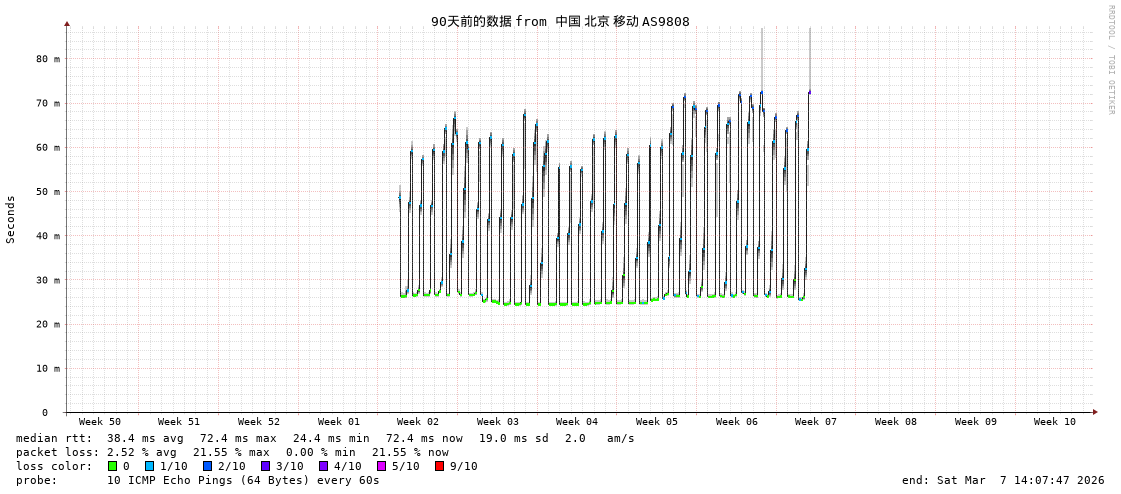Viewport: 1121px width, 494px height.
Task: Click the graph title mentioning AS9808
Action: point(560,21)
